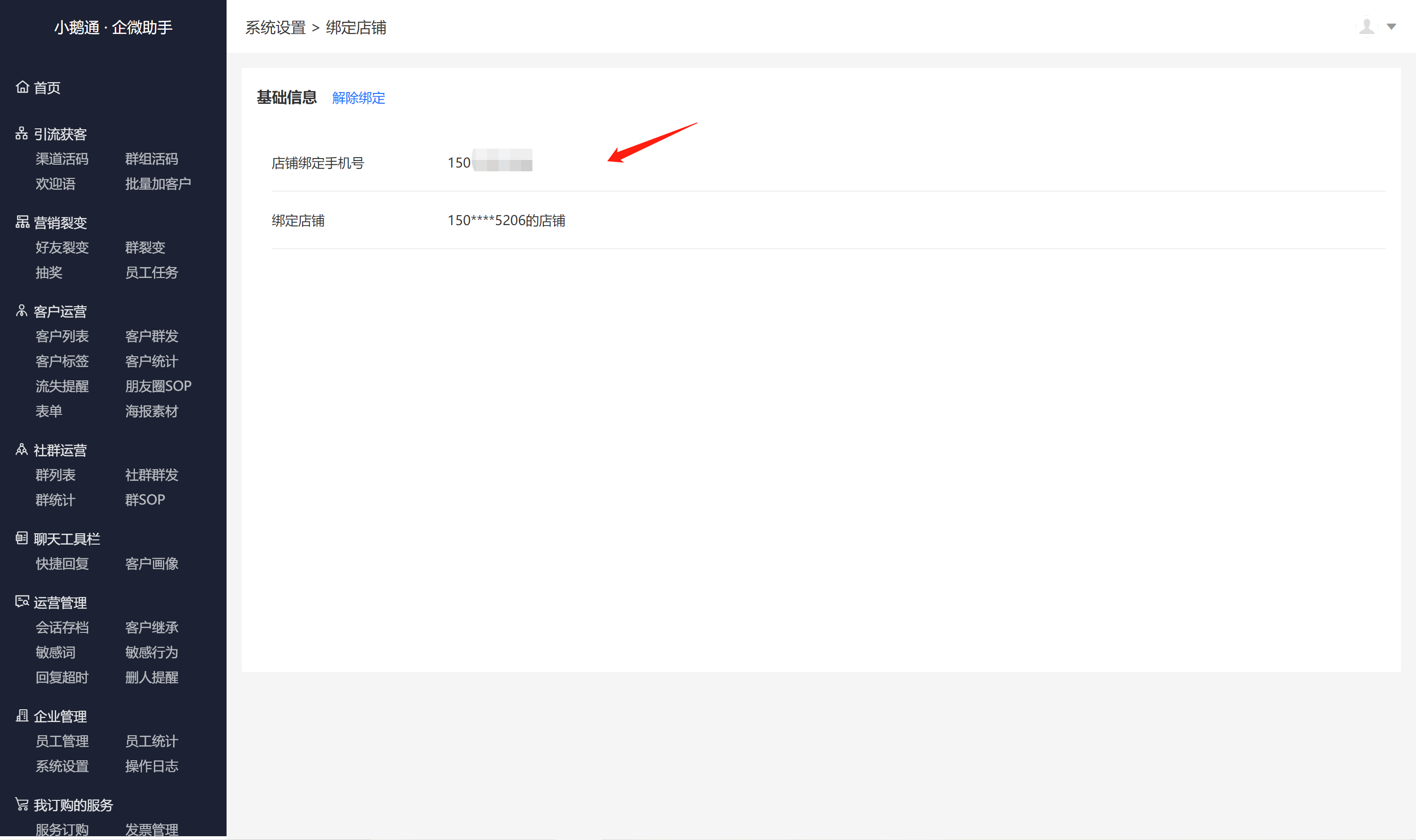
Task: Open 操作日志 menu item
Action: [152, 766]
